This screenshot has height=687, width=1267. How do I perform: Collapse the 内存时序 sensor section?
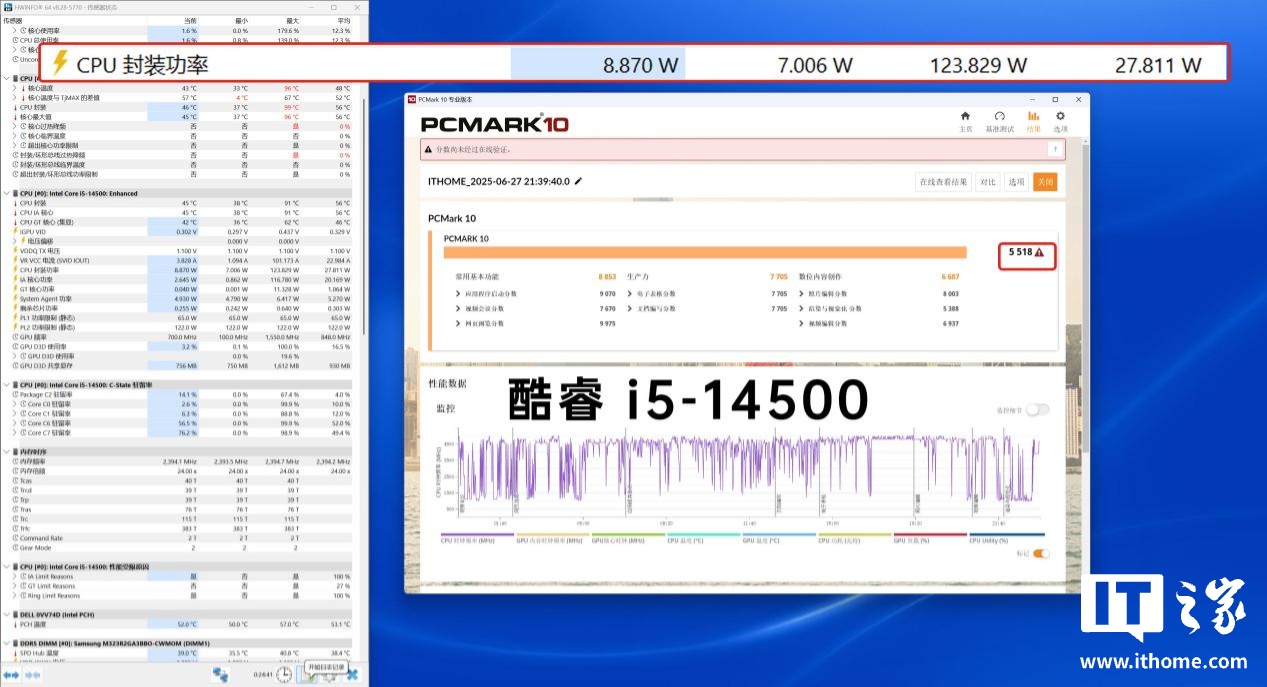6,452
